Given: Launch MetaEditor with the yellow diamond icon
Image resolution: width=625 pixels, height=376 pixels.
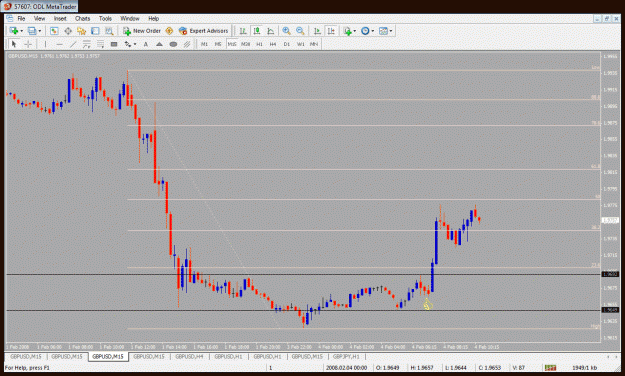Looking at the screenshot, I should pos(169,31).
